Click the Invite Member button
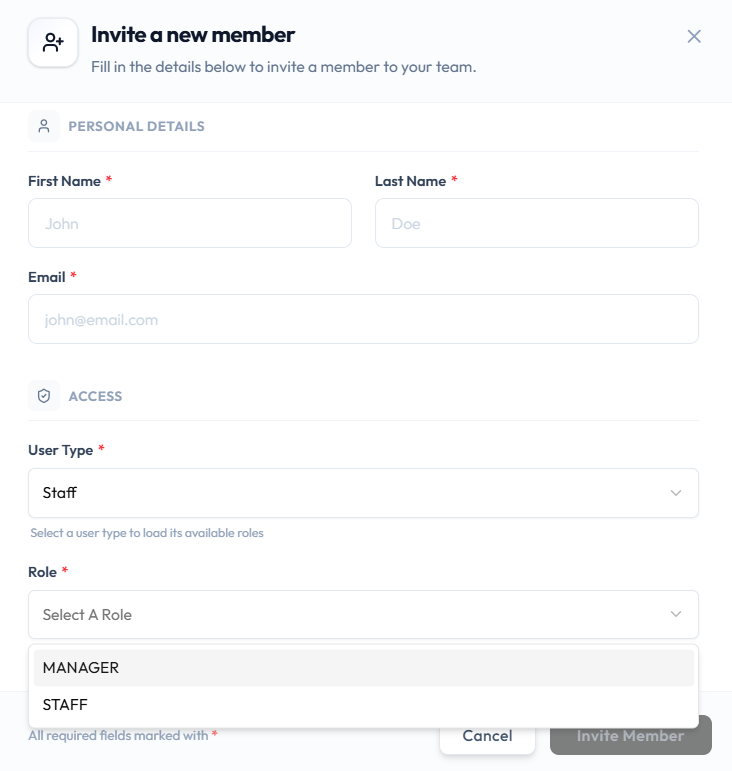The height and width of the screenshot is (771, 732). [631, 735]
